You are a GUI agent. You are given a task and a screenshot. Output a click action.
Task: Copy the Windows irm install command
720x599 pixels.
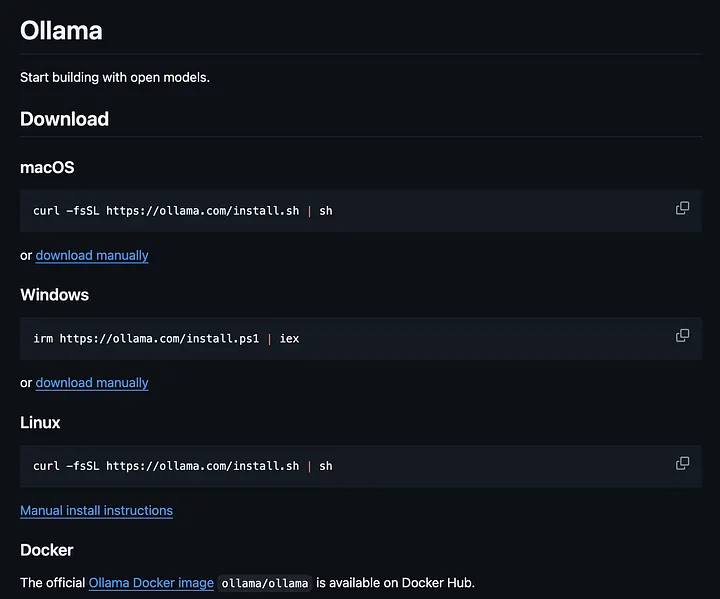[682, 335]
